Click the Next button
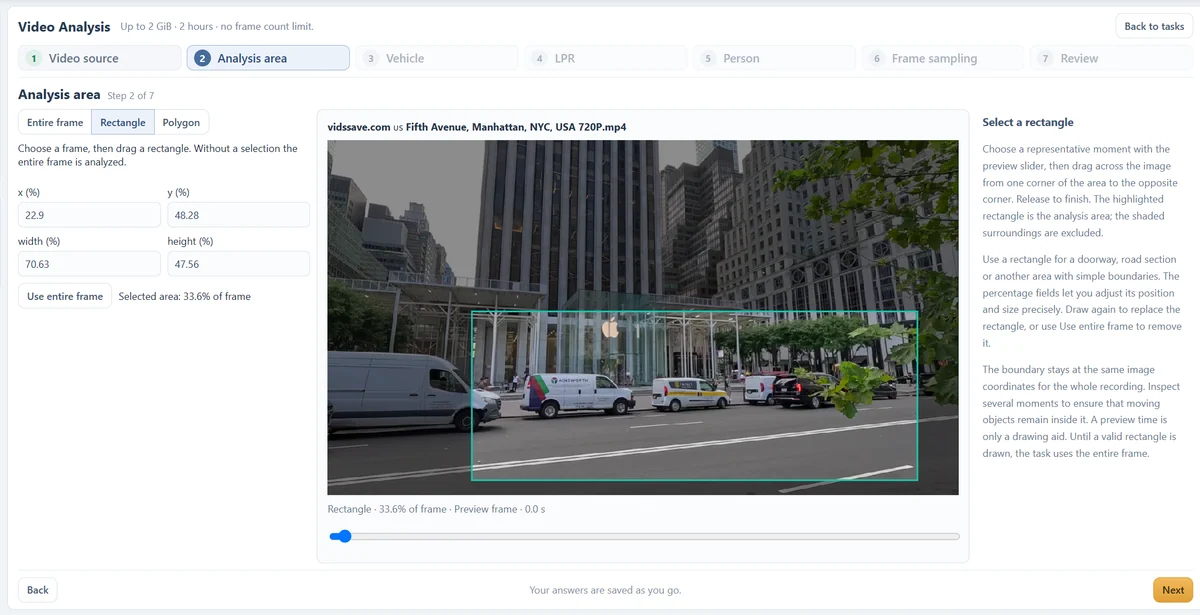1200x615 pixels. [x=1173, y=590]
